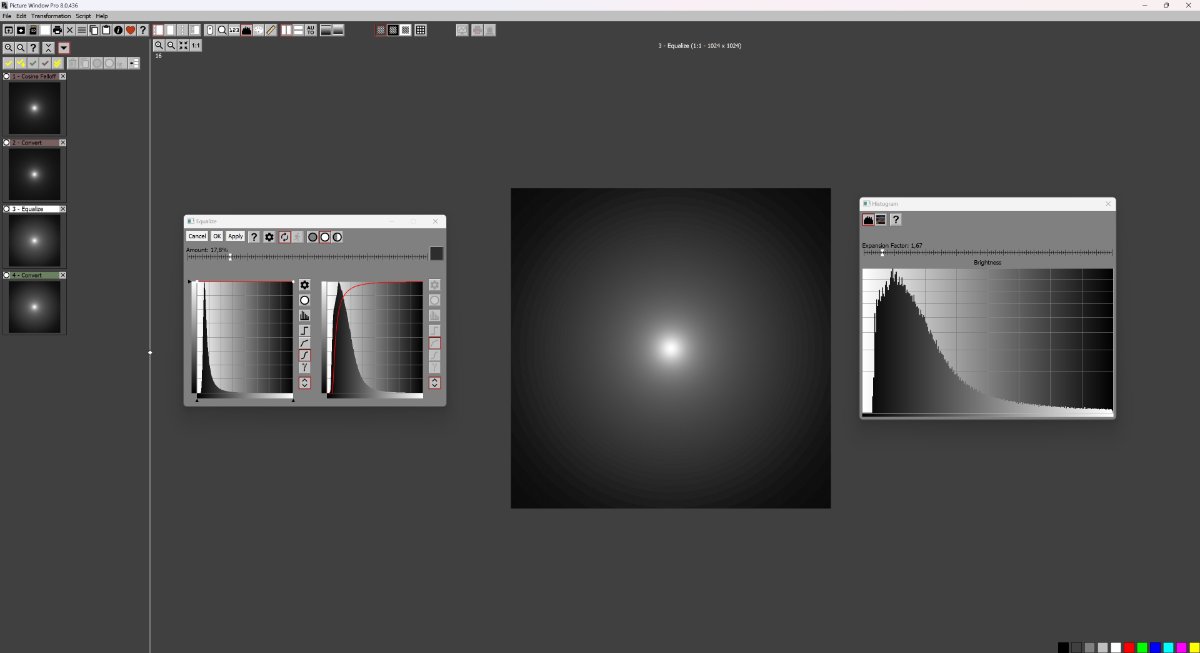Open the Script menu
The height and width of the screenshot is (653, 1200).
[82, 16]
